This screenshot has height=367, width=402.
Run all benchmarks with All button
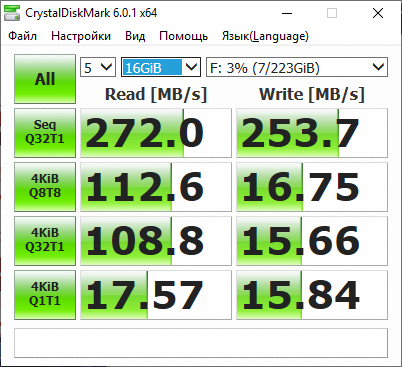point(45,79)
